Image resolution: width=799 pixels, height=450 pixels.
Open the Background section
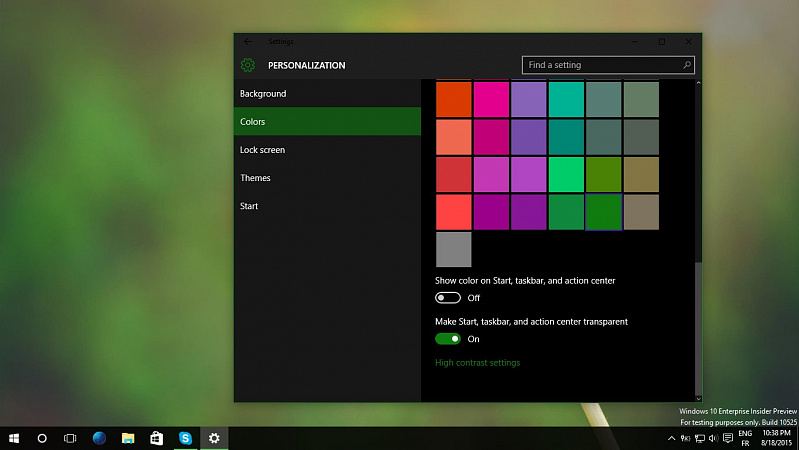pos(327,93)
